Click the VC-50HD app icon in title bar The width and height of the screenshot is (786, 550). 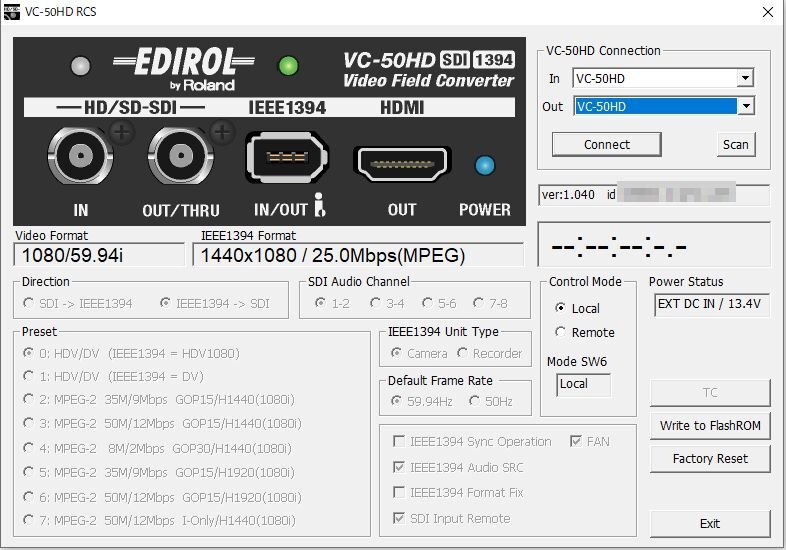tap(11, 12)
